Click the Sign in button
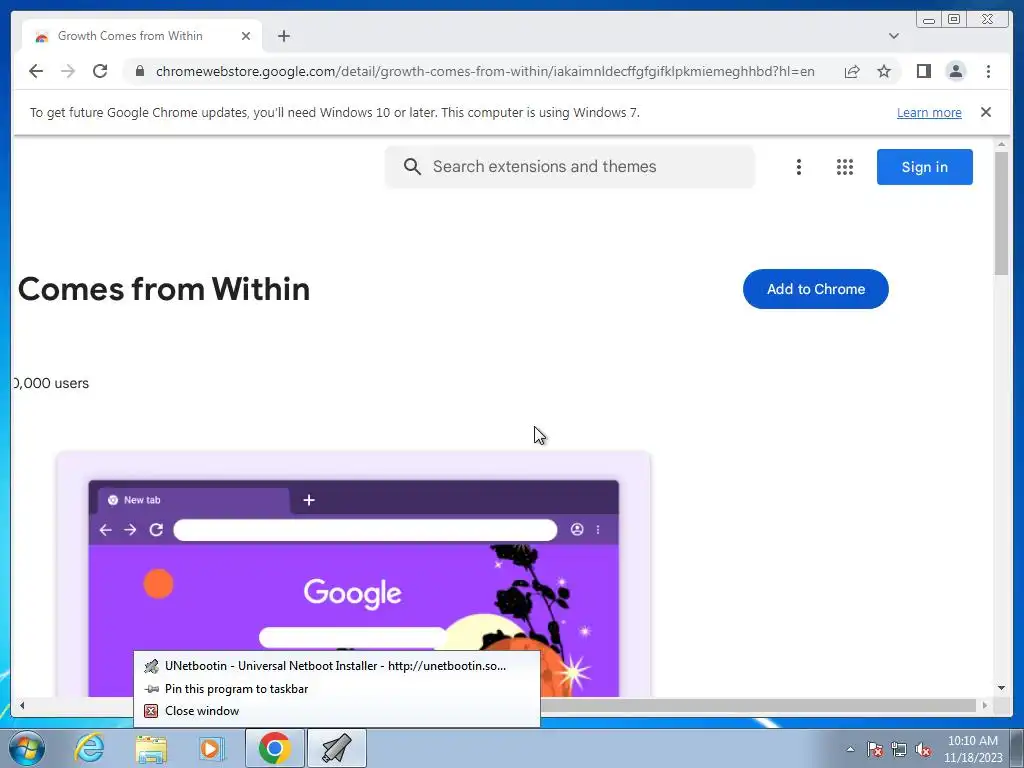 click(924, 167)
